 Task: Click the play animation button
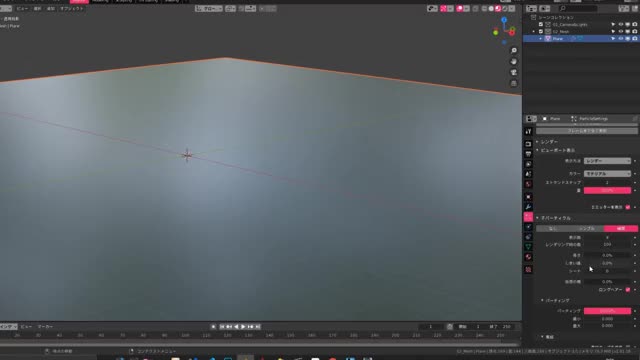[243, 327]
